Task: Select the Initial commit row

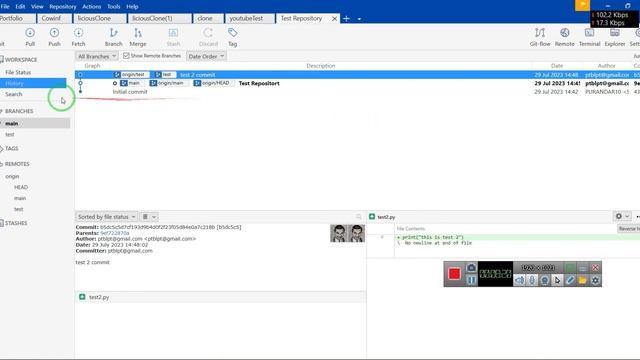Action: click(x=357, y=92)
